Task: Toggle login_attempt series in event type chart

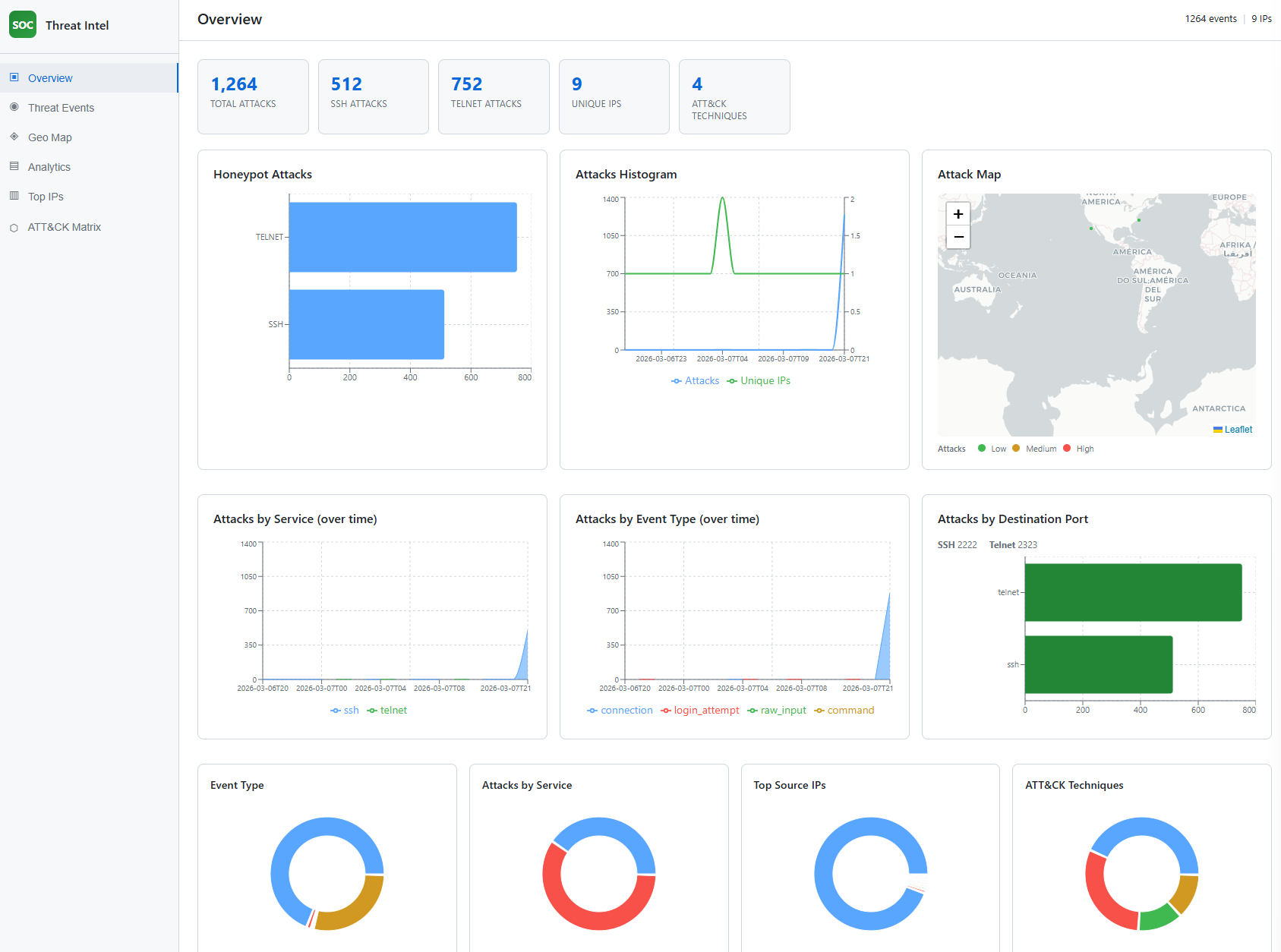Action: tap(699, 711)
